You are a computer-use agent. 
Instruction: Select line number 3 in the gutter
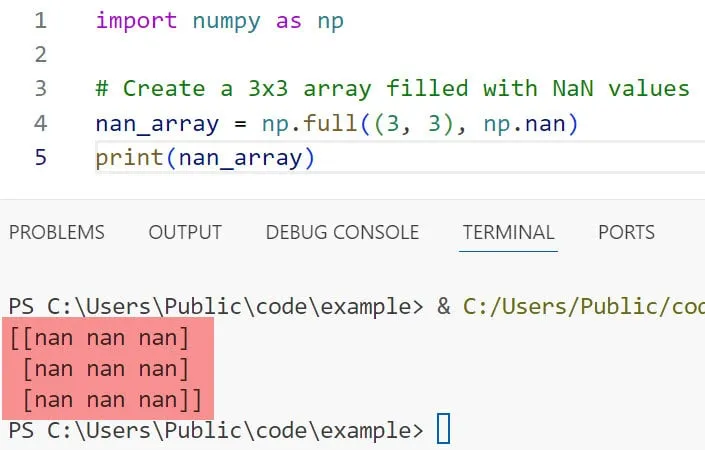pyautogui.click(x=40, y=88)
